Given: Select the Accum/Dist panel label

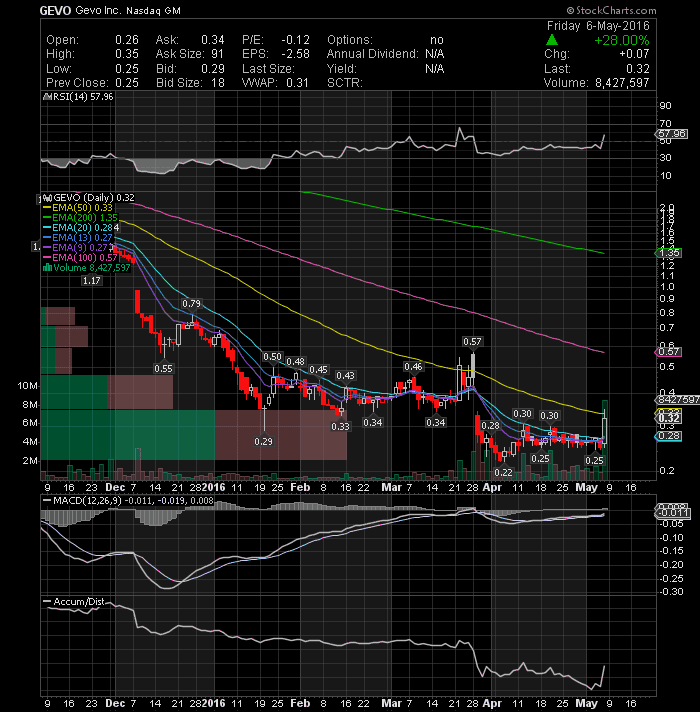Looking at the screenshot, I should click(74, 602).
